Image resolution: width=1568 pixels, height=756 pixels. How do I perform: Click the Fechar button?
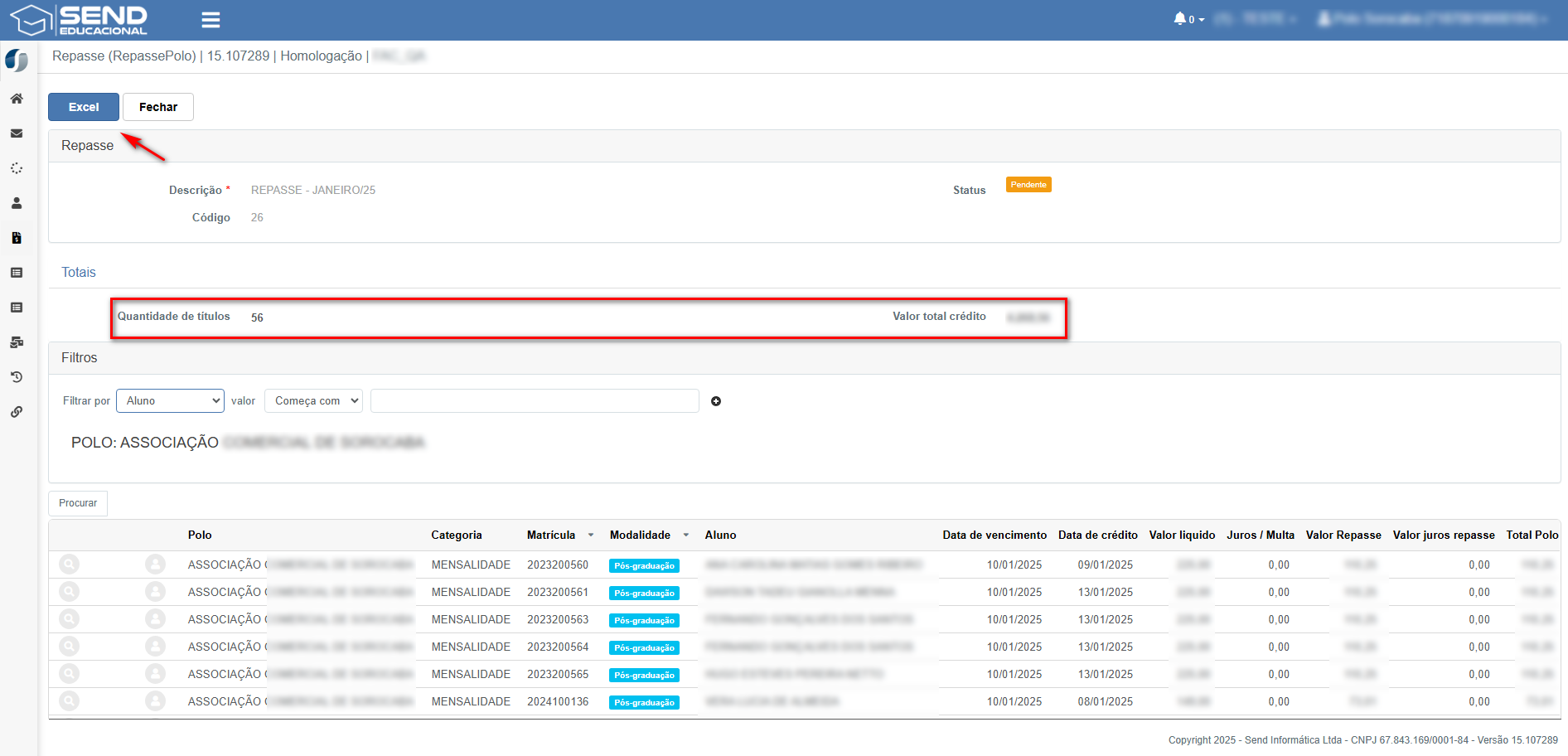pyautogui.click(x=158, y=107)
